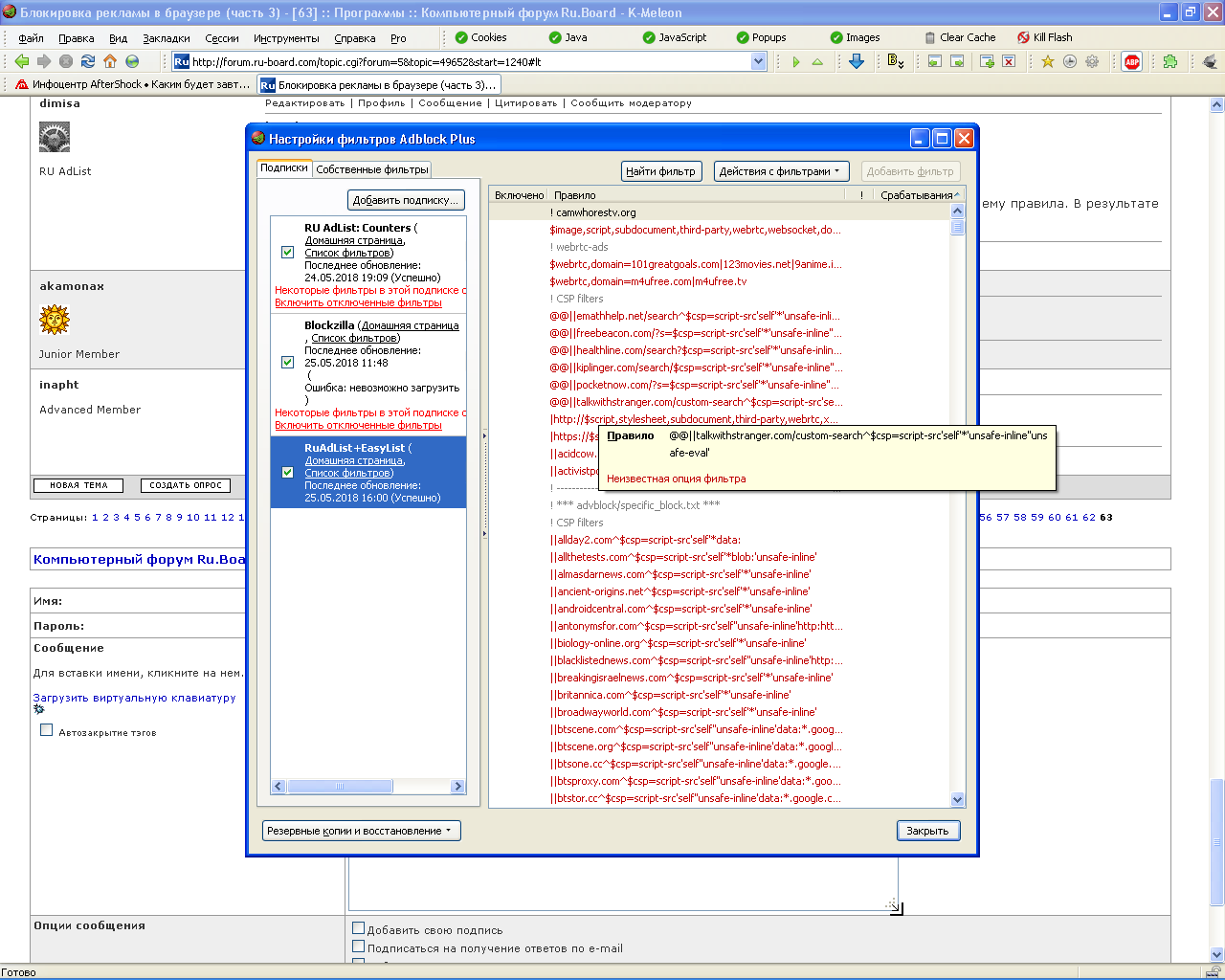
Task: Click the blue download arrow icon
Action: tap(857, 61)
